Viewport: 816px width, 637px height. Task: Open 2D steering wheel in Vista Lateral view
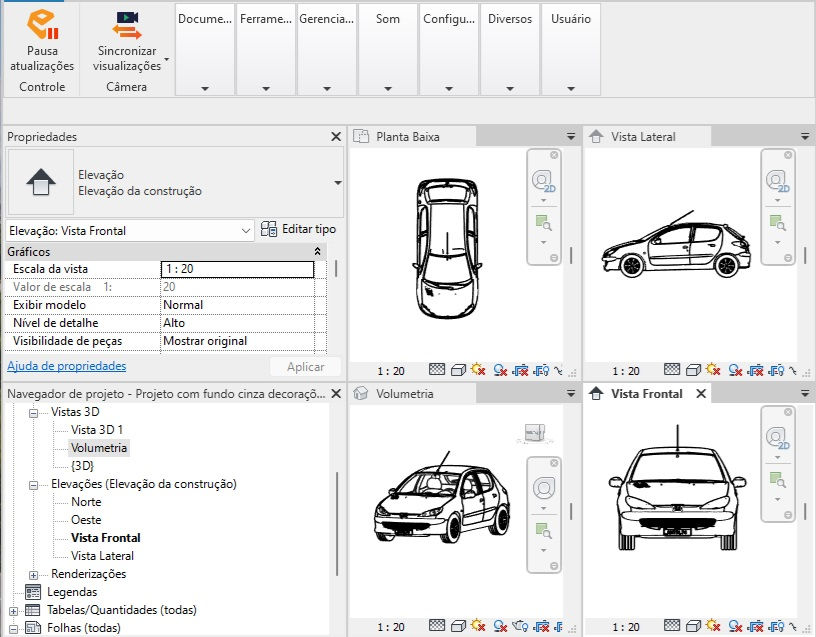pos(777,181)
